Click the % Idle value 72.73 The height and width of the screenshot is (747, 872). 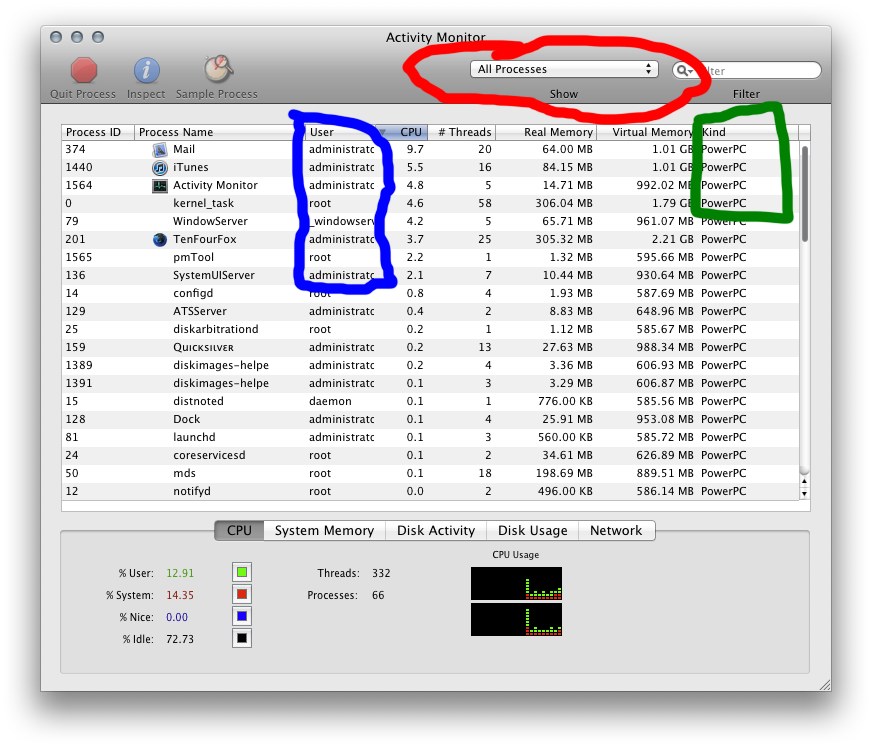180,639
